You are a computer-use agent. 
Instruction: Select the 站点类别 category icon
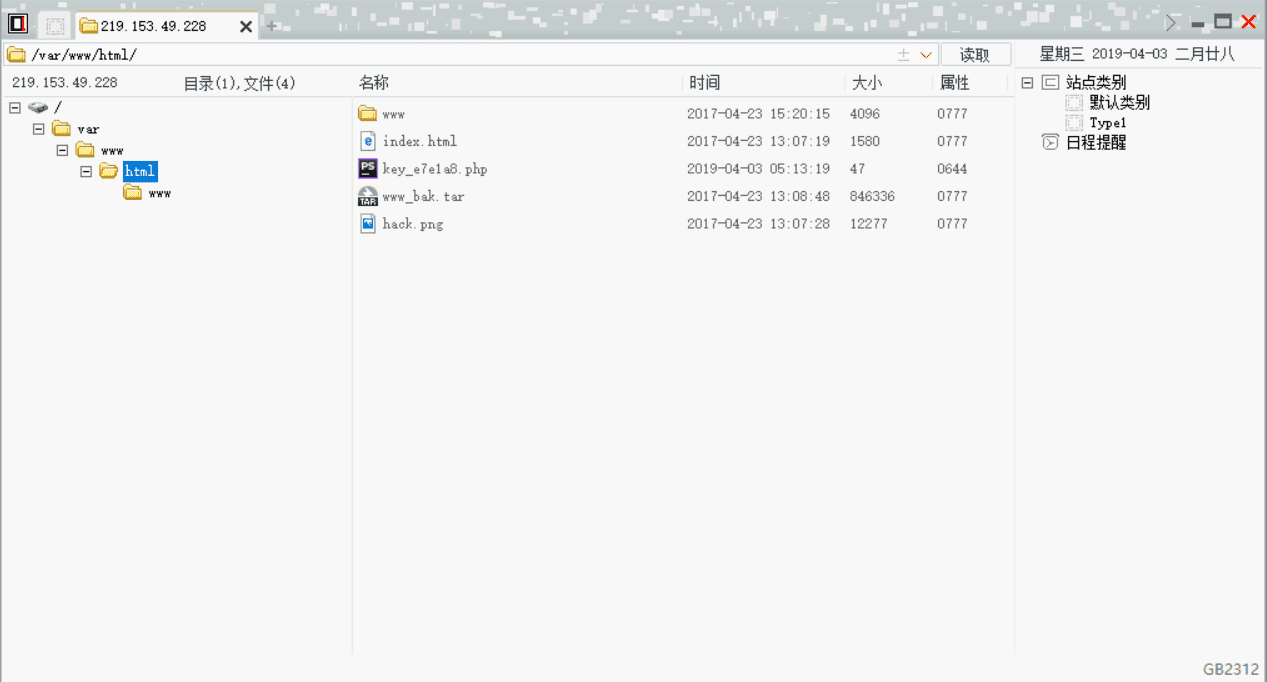pyautogui.click(x=1050, y=83)
